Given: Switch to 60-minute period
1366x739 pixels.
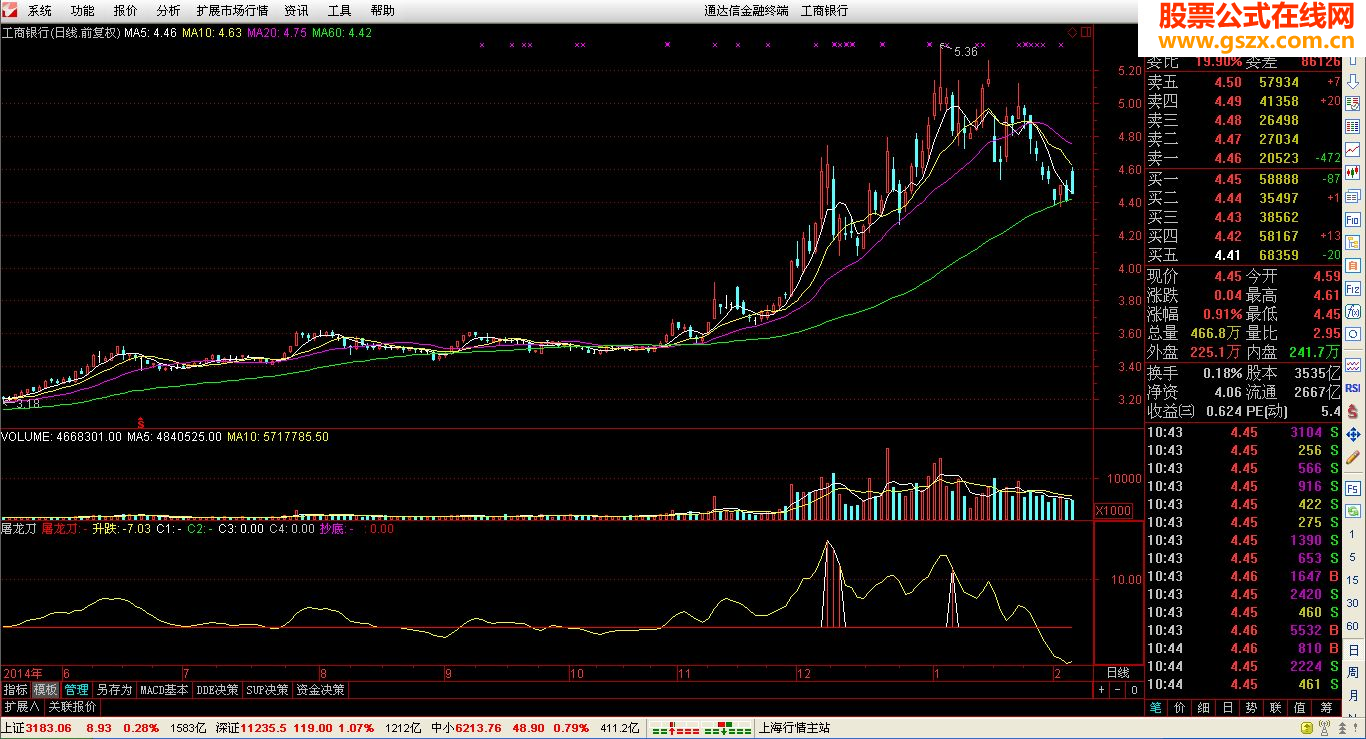Looking at the screenshot, I should point(1352,626).
